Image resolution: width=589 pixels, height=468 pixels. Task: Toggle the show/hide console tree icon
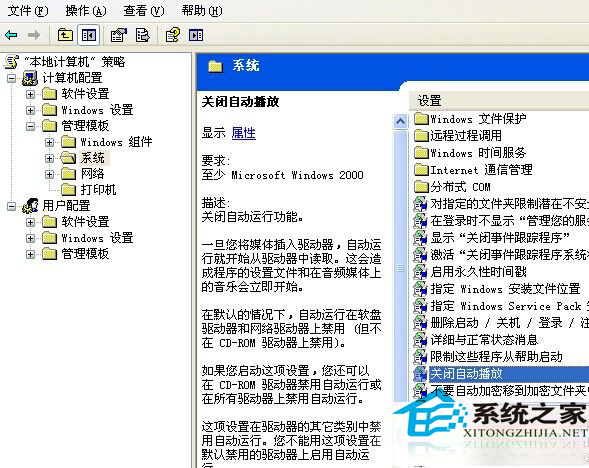point(89,35)
